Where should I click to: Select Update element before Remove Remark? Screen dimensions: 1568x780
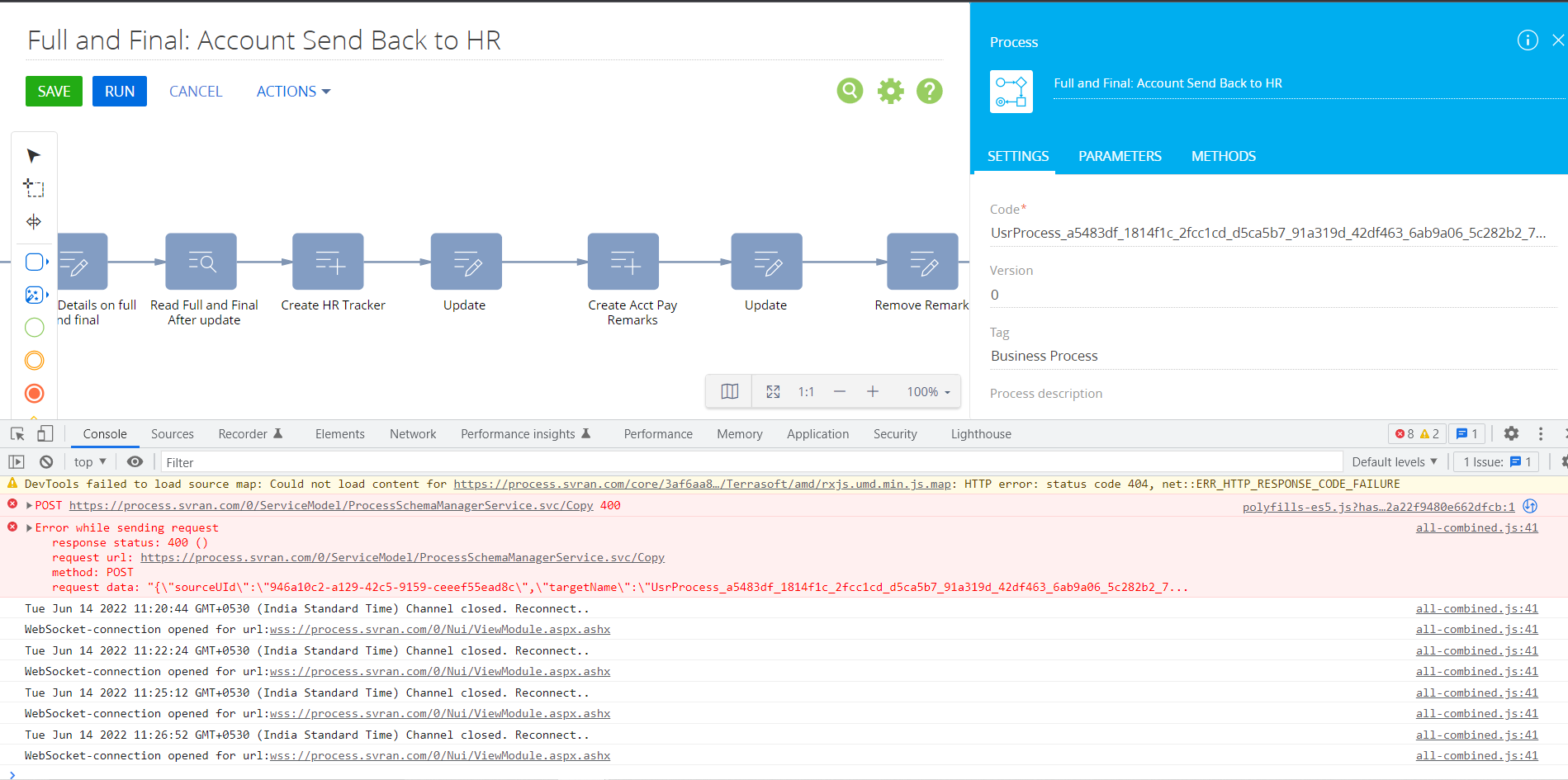point(767,261)
